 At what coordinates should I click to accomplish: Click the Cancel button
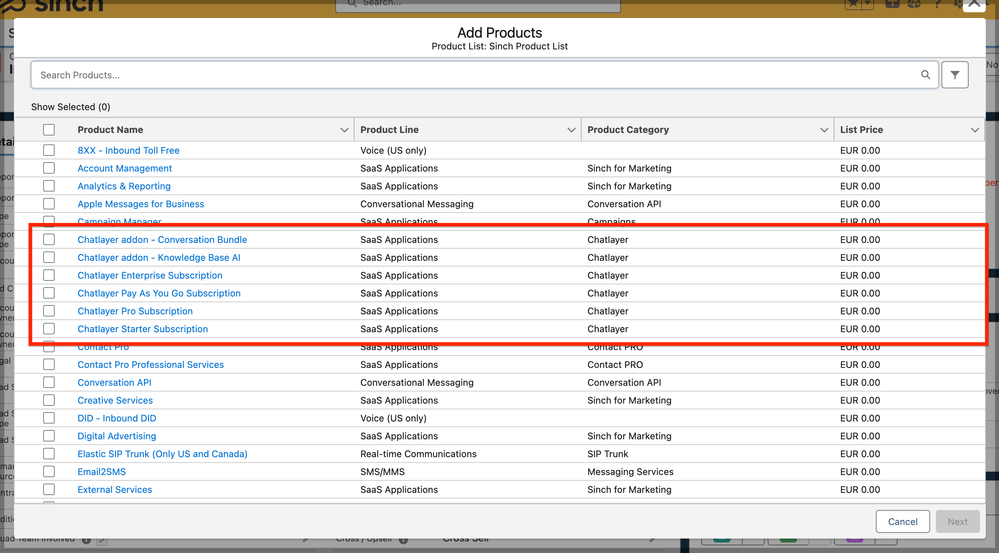(x=903, y=522)
